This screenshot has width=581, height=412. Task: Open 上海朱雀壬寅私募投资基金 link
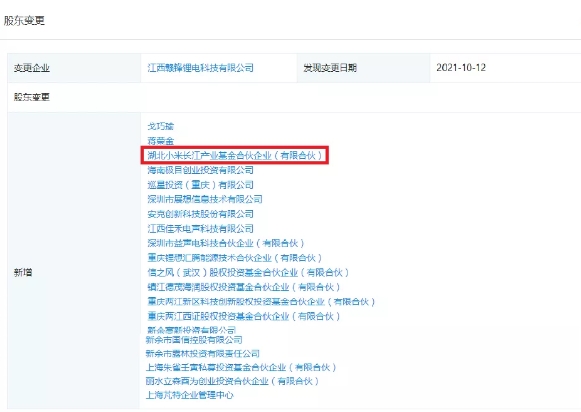click(x=241, y=367)
